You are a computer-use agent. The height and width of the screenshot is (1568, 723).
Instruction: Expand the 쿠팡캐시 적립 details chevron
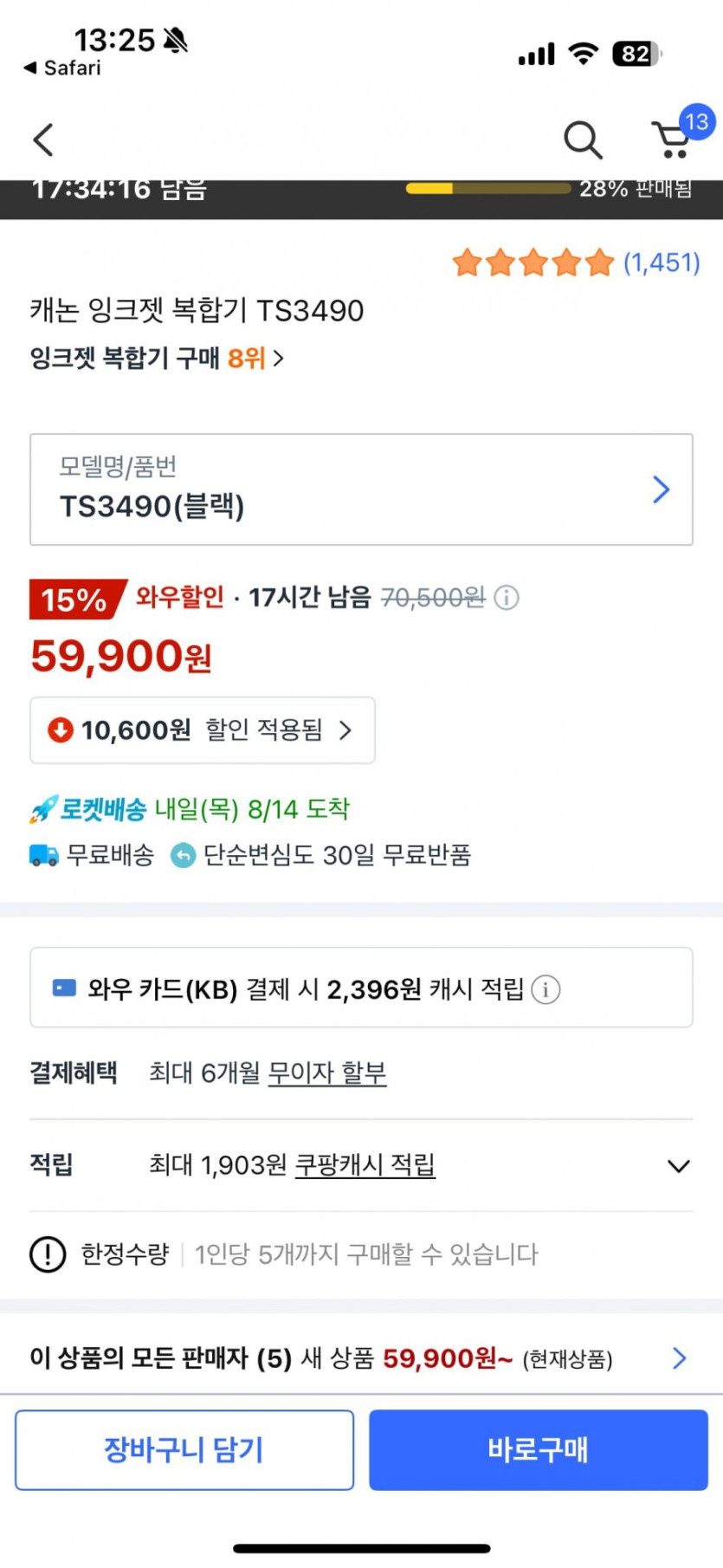pyautogui.click(x=679, y=1166)
